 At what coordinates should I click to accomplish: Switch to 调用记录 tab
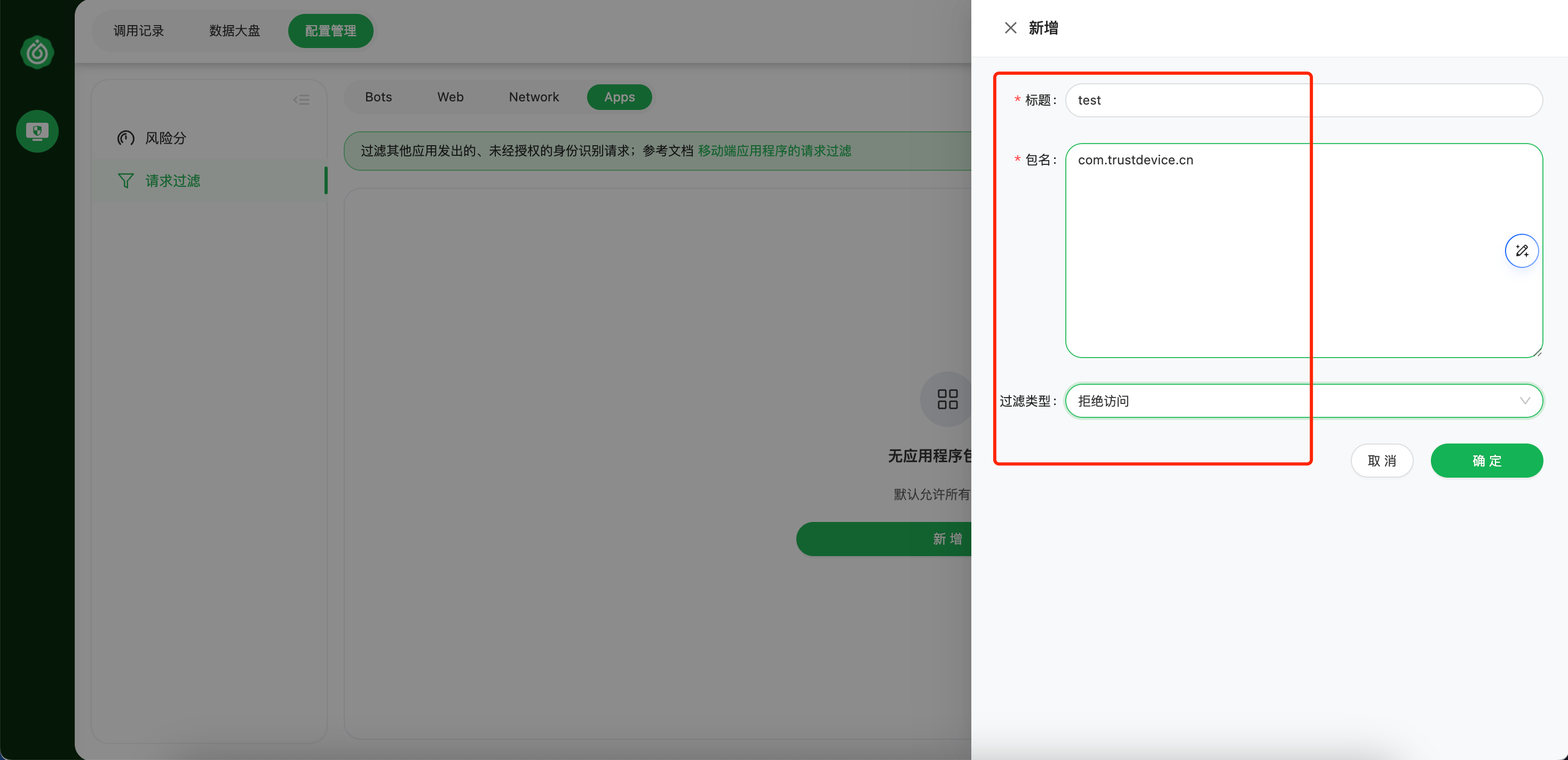coord(139,31)
